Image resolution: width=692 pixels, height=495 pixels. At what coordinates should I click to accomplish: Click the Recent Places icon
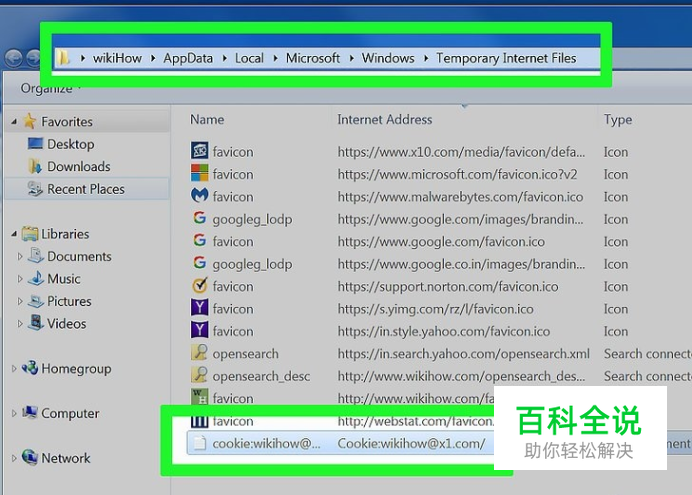(35, 188)
